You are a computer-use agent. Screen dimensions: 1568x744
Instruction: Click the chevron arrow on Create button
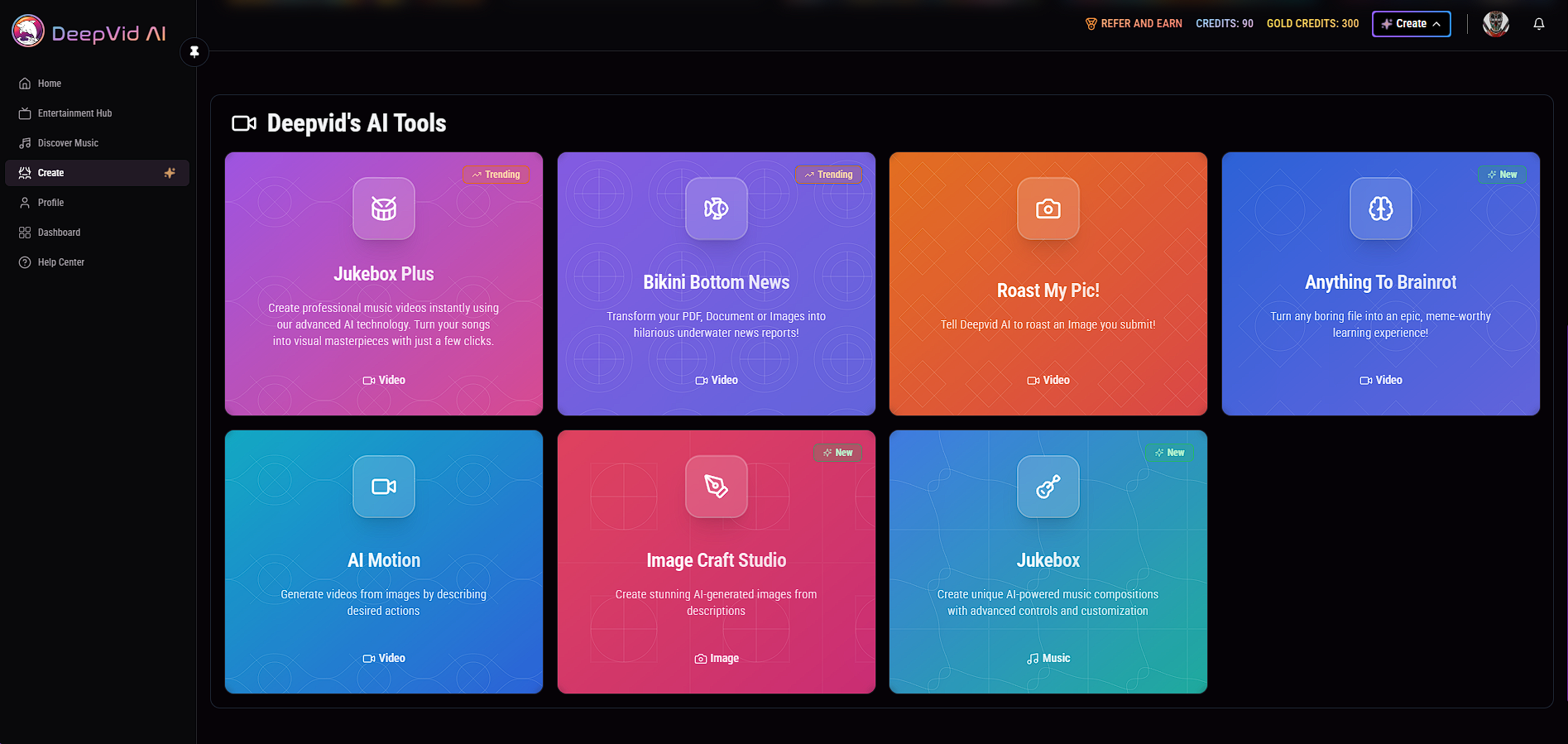[1436, 24]
